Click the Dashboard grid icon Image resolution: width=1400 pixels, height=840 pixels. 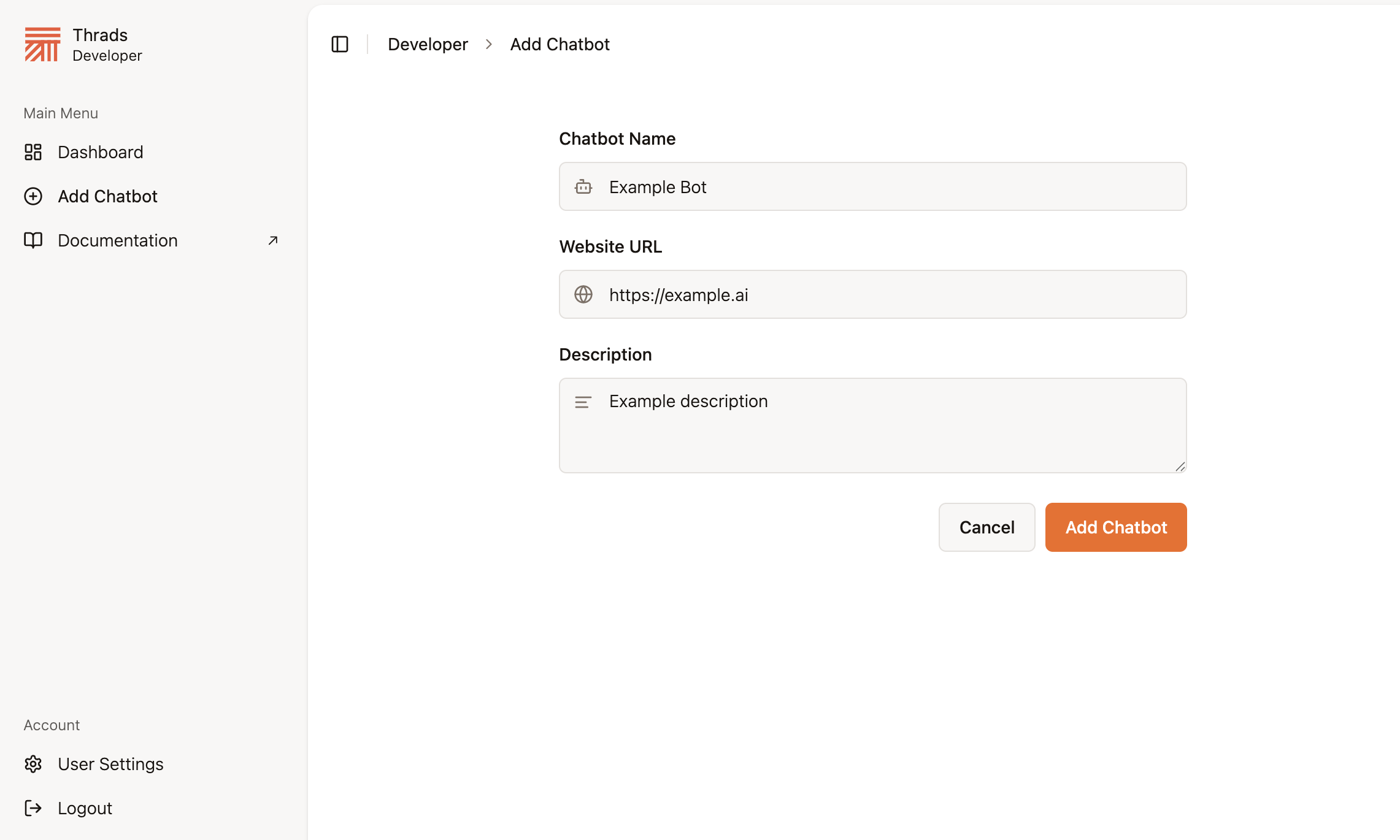(x=33, y=152)
